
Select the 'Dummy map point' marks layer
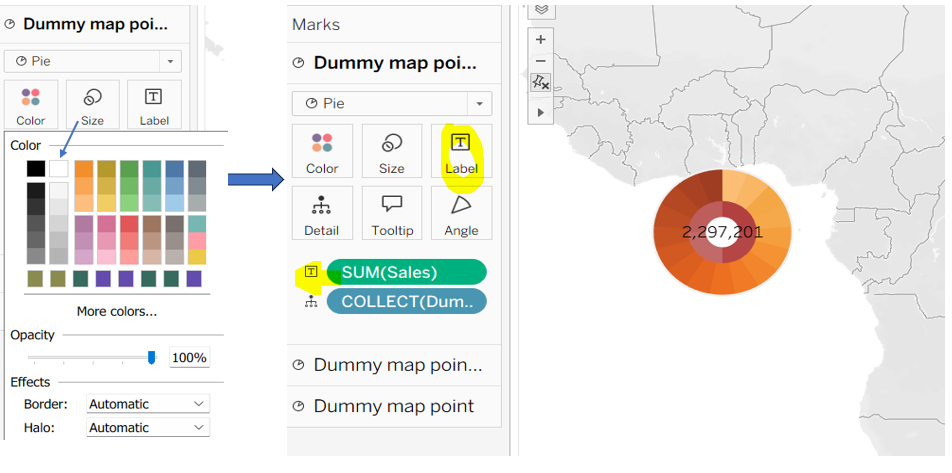coord(393,406)
